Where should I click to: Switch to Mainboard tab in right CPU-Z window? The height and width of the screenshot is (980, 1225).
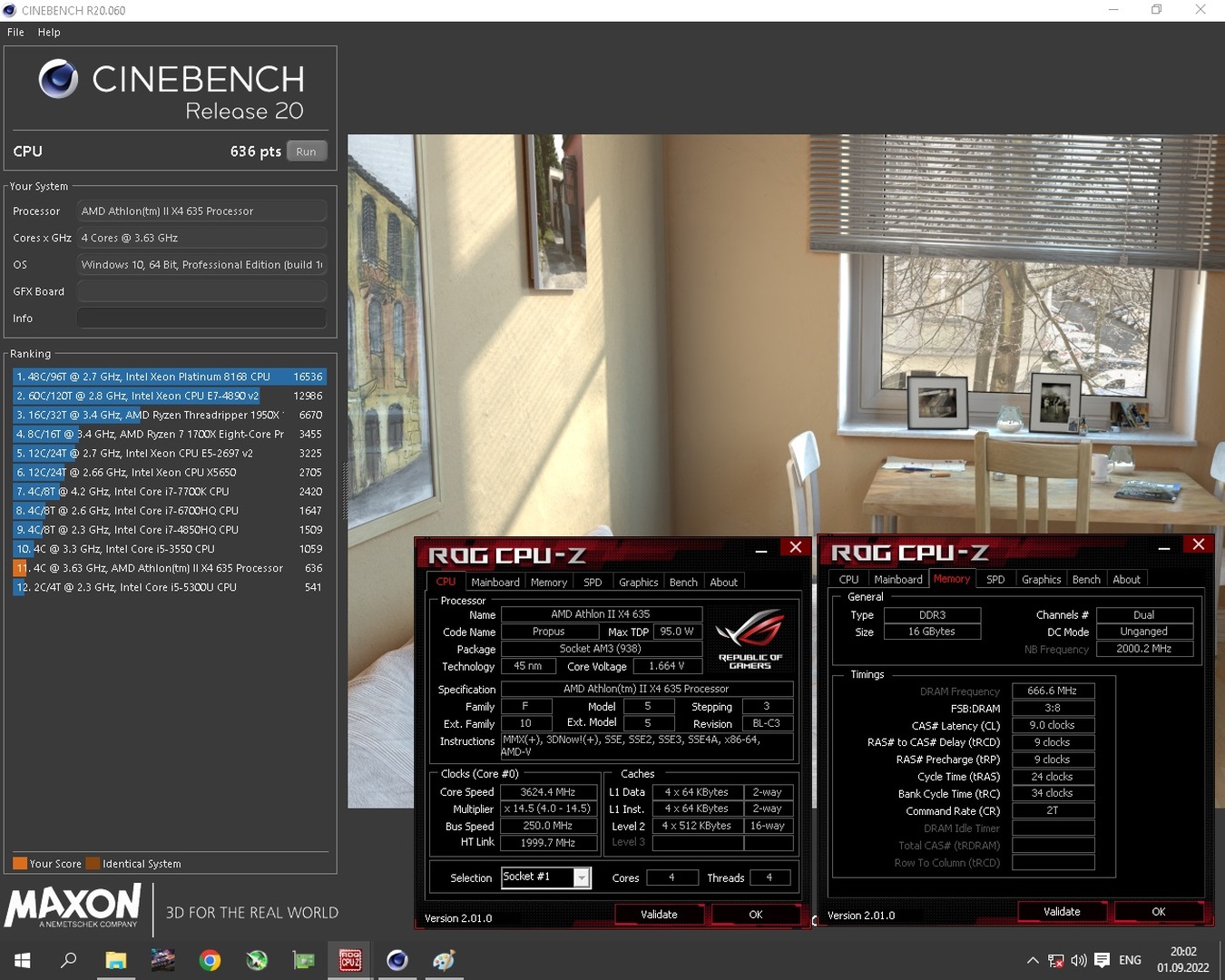coord(898,579)
